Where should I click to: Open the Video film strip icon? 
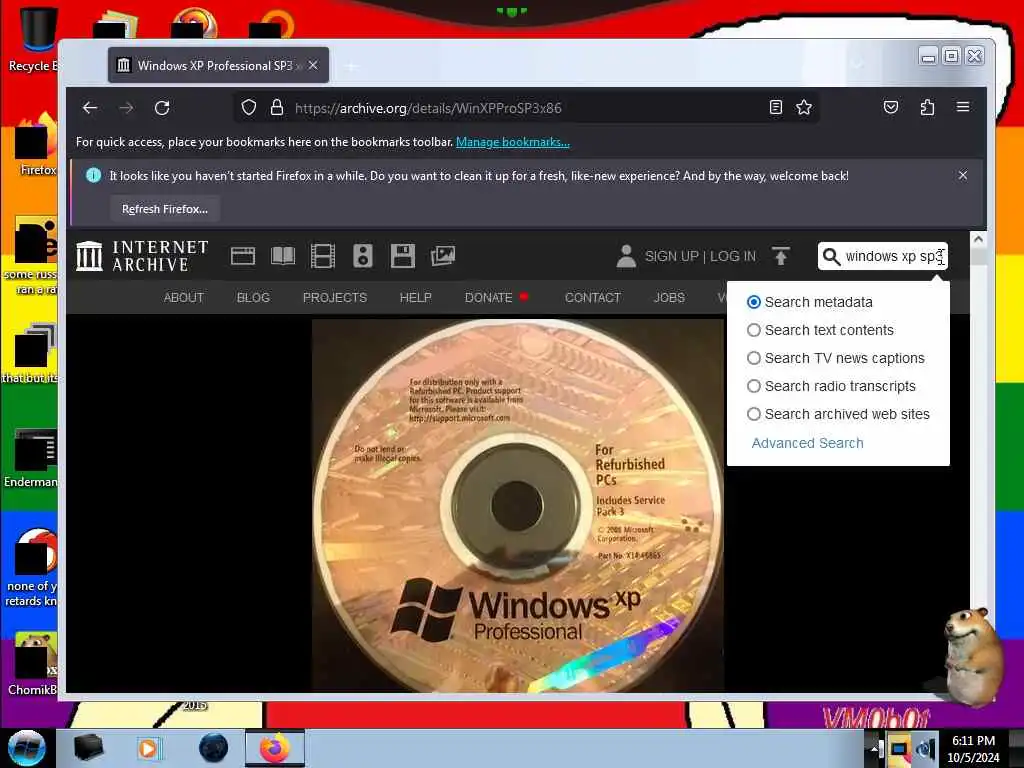(x=323, y=256)
